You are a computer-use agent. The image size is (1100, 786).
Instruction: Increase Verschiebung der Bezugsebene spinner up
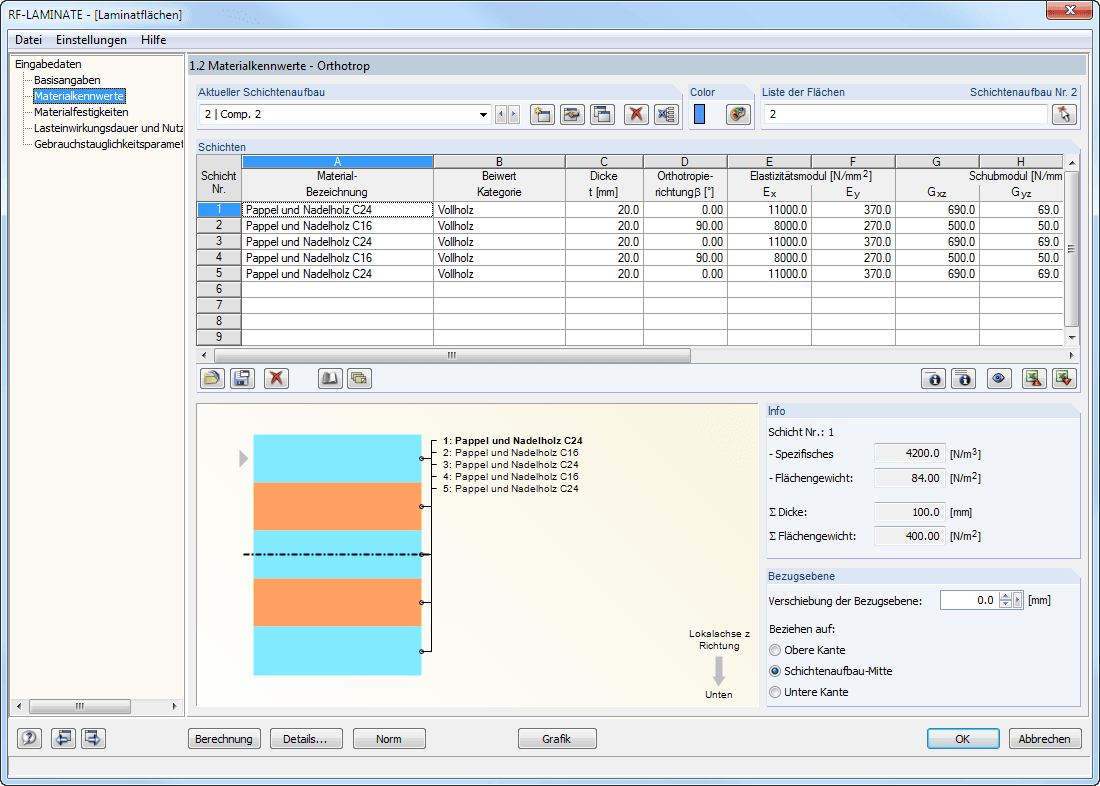pos(1005,596)
